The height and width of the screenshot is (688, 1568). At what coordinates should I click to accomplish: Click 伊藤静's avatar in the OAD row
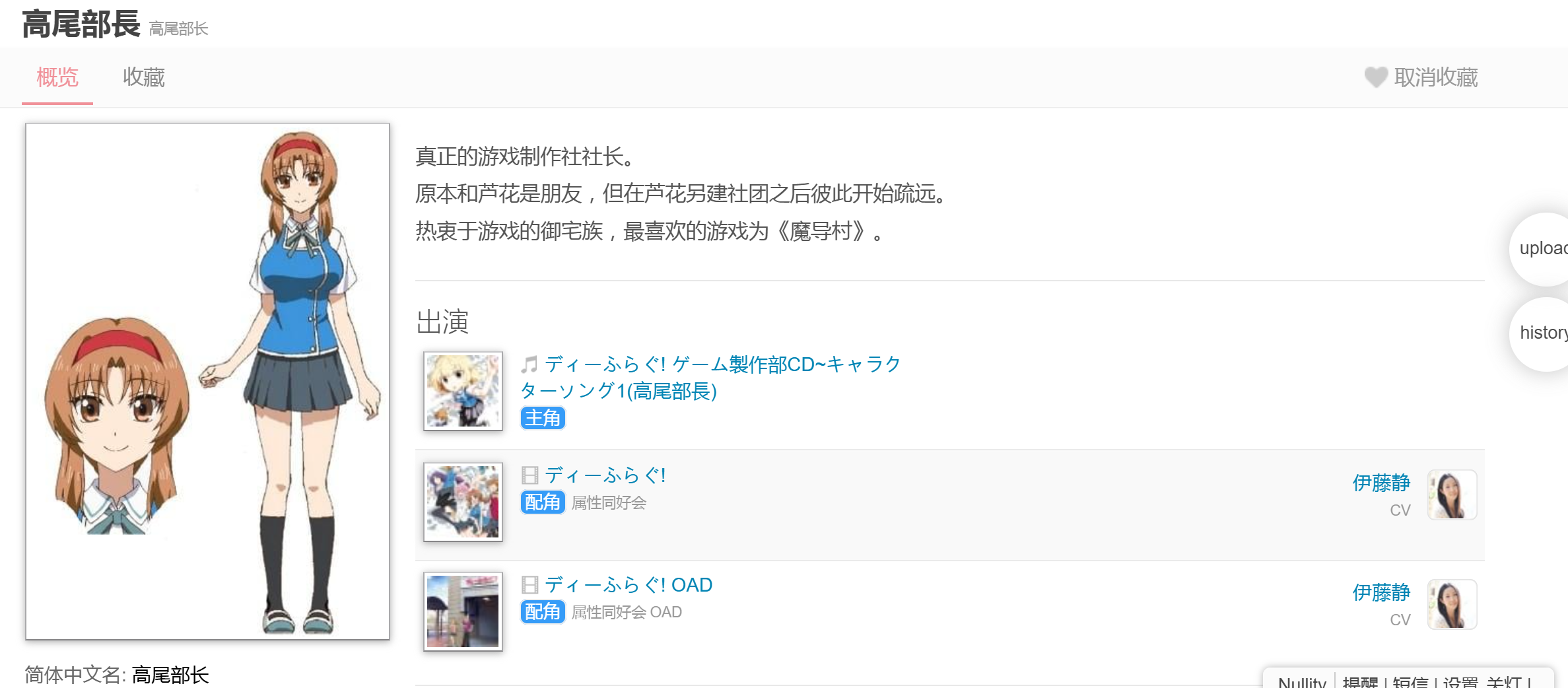[1452, 605]
